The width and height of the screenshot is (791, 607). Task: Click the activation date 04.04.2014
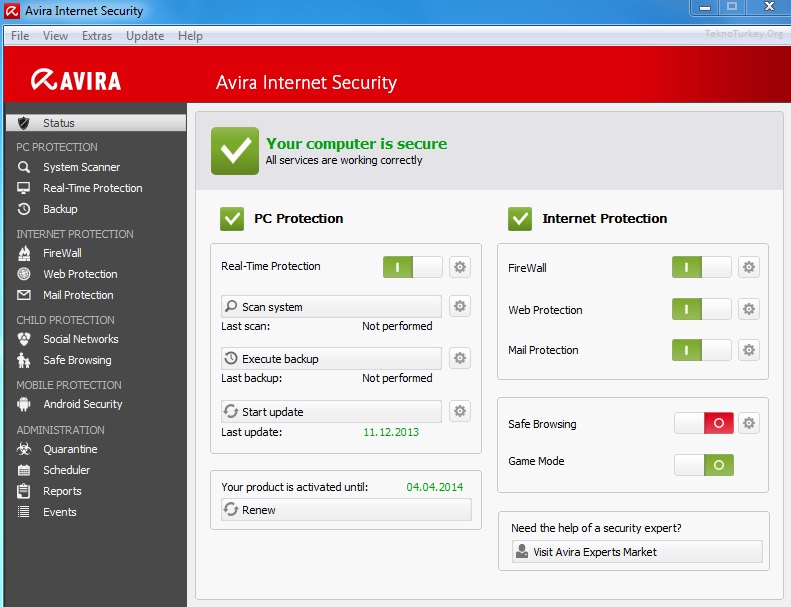[435, 487]
